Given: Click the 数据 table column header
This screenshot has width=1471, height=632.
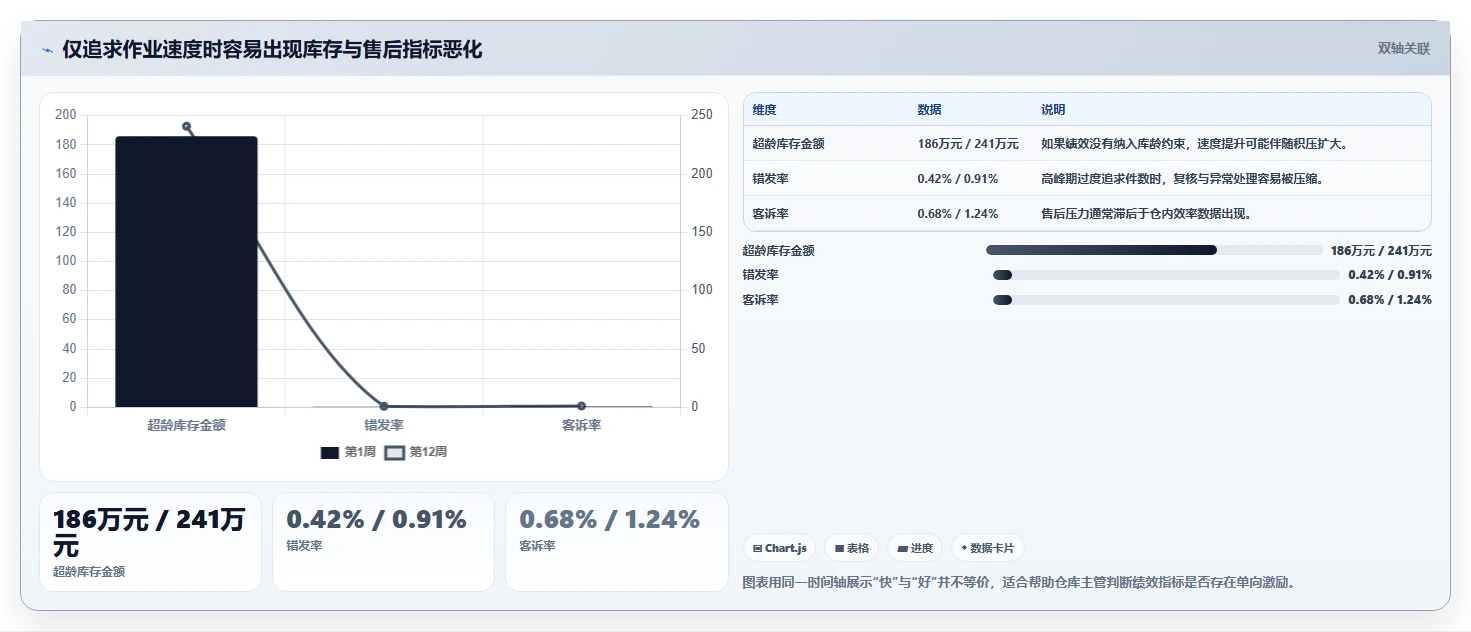Looking at the screenshot, I should pyautogui.click(x=929, y=110).
